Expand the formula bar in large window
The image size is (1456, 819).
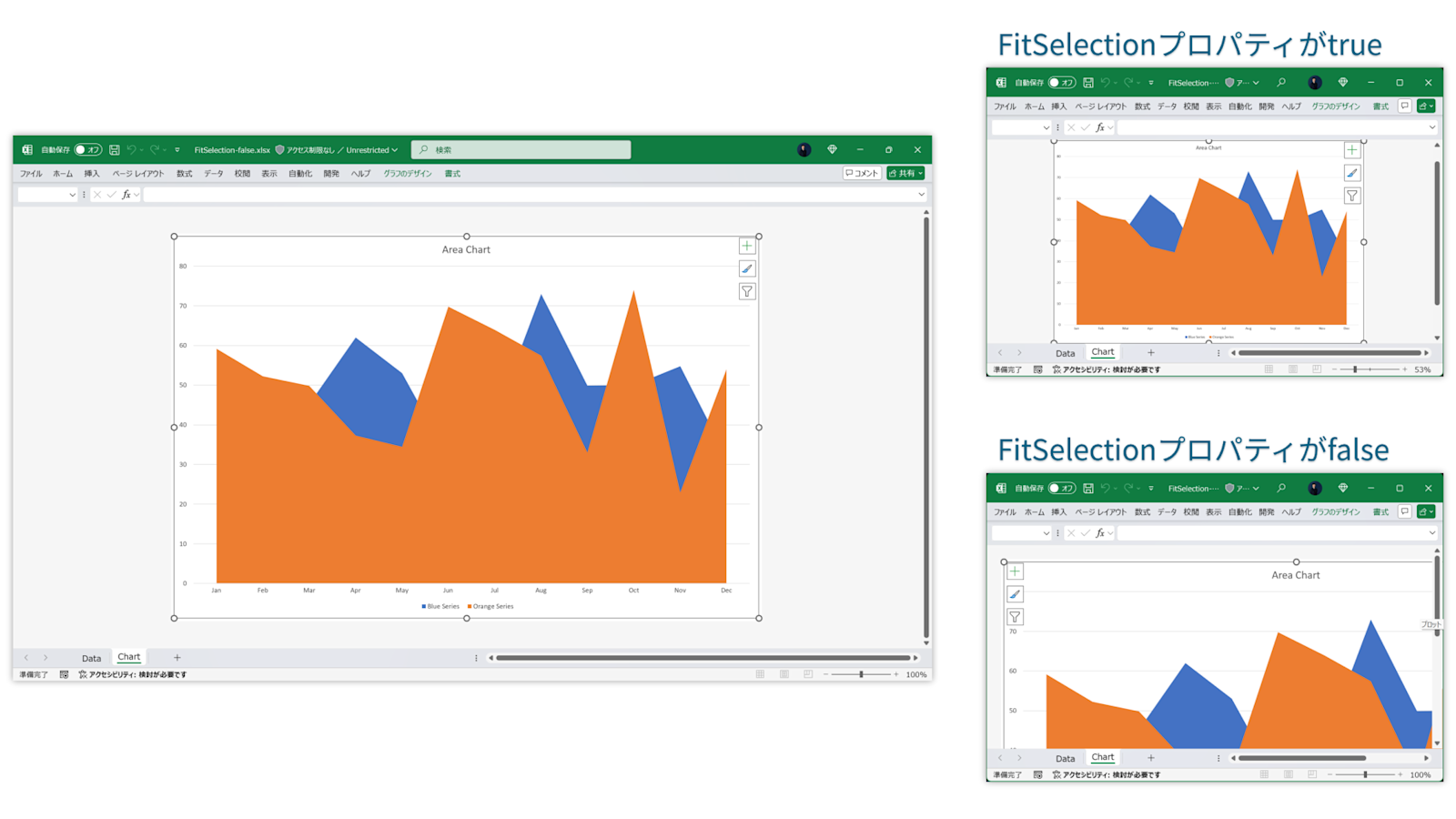point(921,195)
